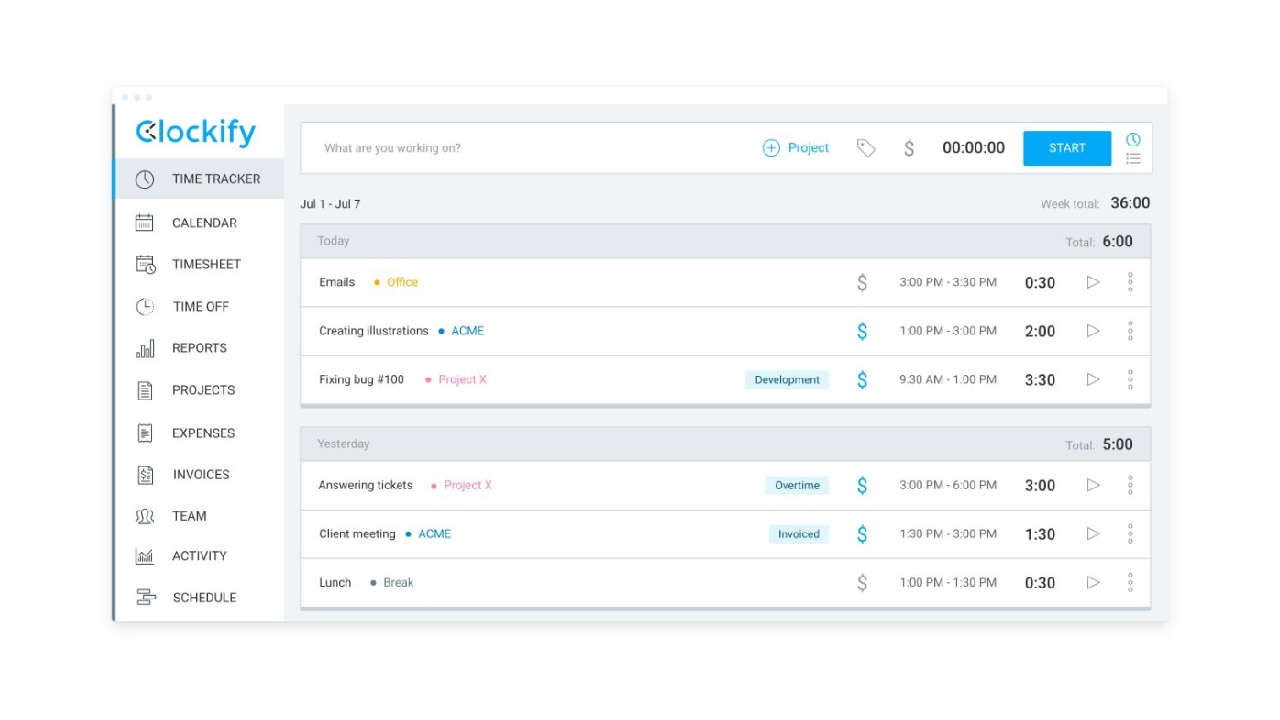1280x720 pixels.
Task: Toggle billable status for Emails entry
Action: [x=862, y=283]
